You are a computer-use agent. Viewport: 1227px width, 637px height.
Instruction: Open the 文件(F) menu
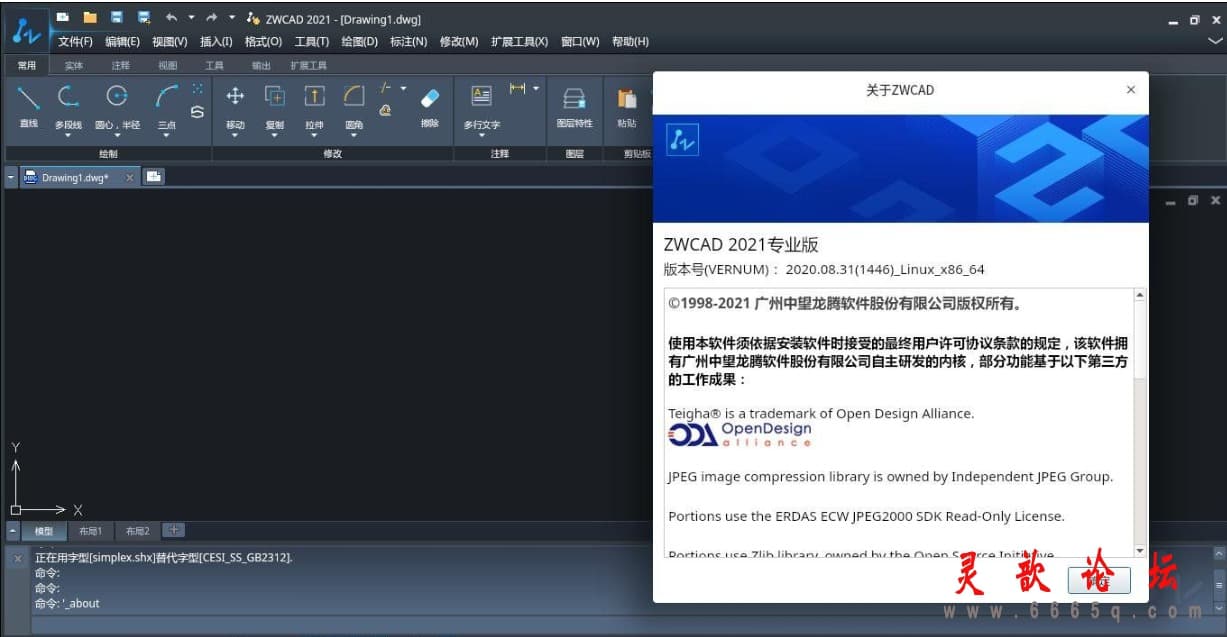pyautogui.click(x=75, y=42)
